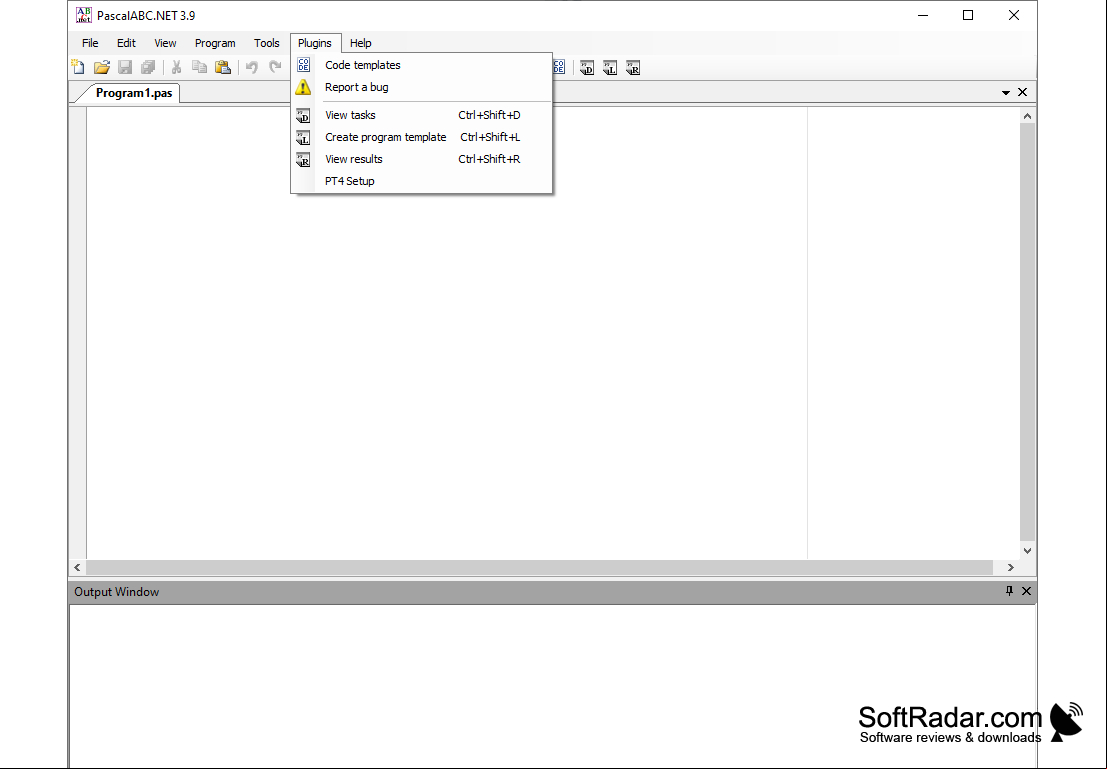Click the PT4 View results toolbar icon
Image resolution: width=1107 pixels, height=769 pixels.
tap(633, 68)
